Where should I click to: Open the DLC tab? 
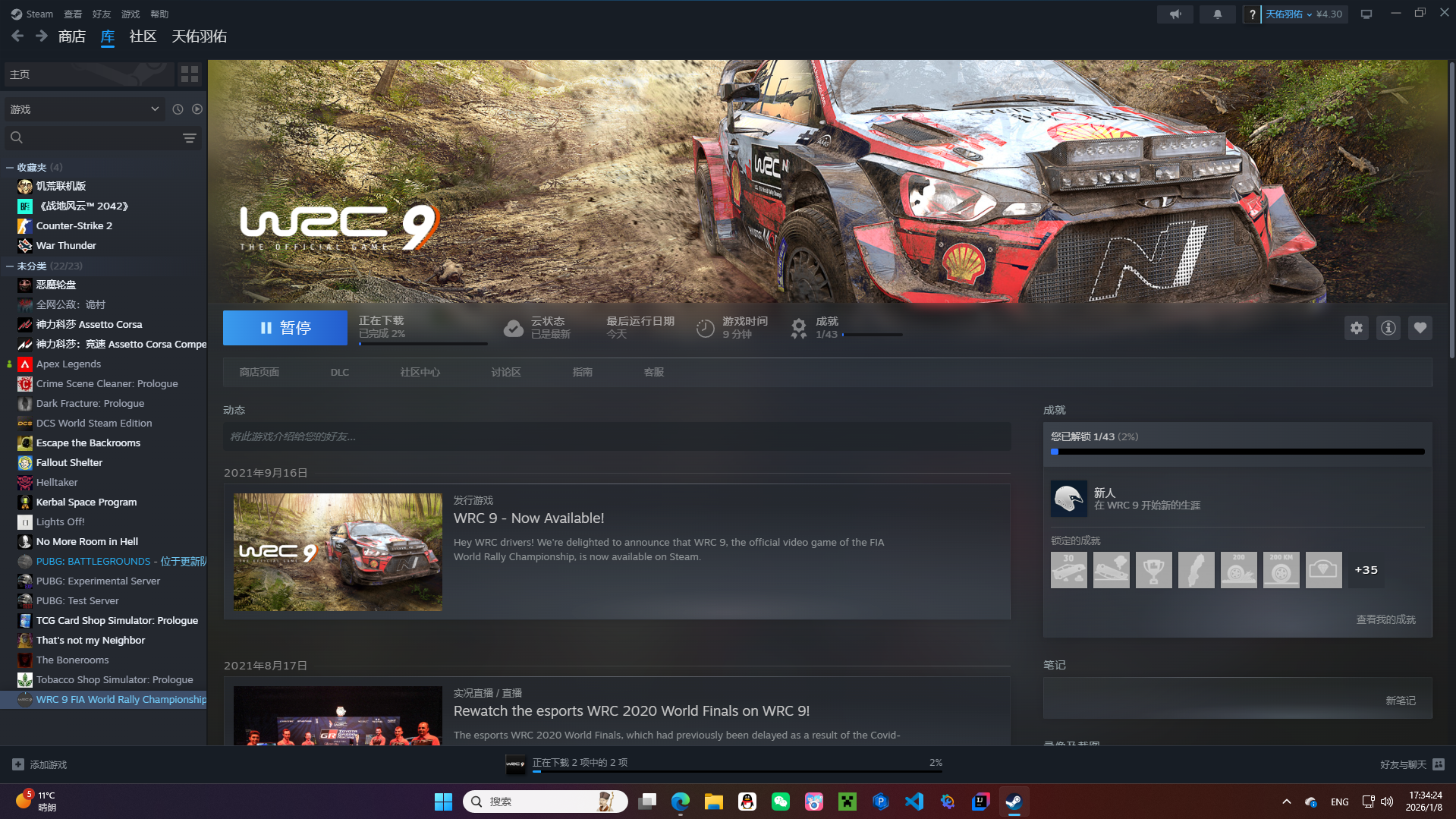[339, 373]
